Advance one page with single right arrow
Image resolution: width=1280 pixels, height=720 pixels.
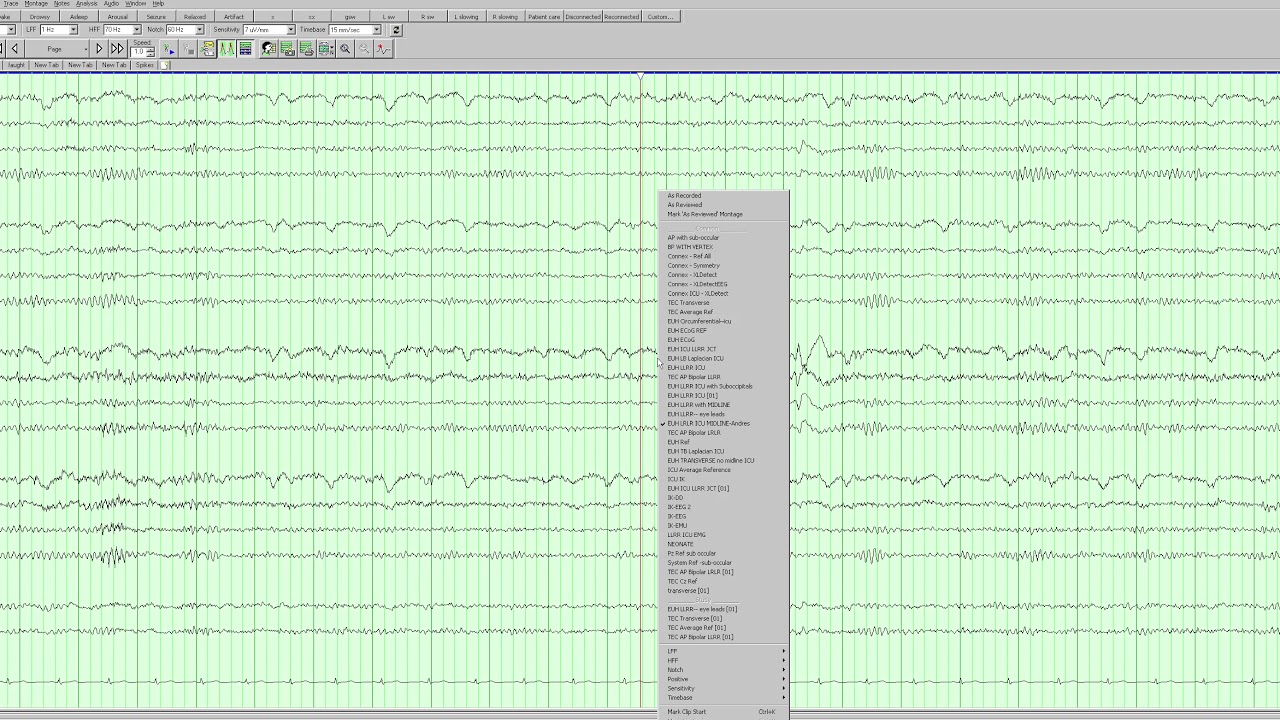pyautogui.click(x=99, y=49)
